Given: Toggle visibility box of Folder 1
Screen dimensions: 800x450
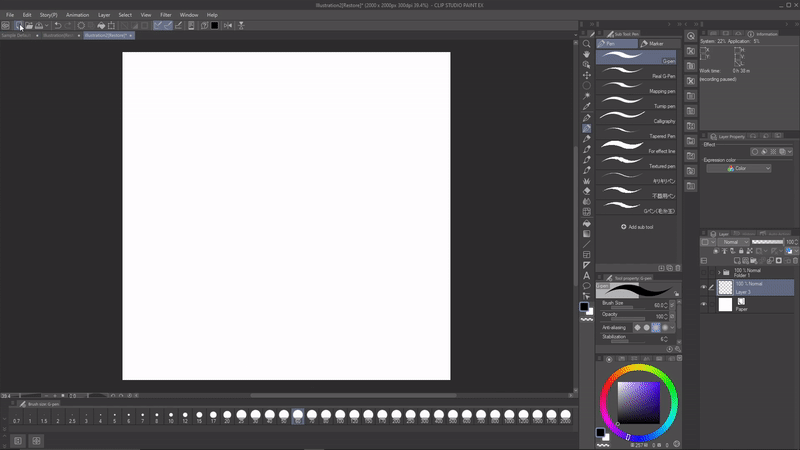Looking at the screenshot, I should [x=704, y=272].
